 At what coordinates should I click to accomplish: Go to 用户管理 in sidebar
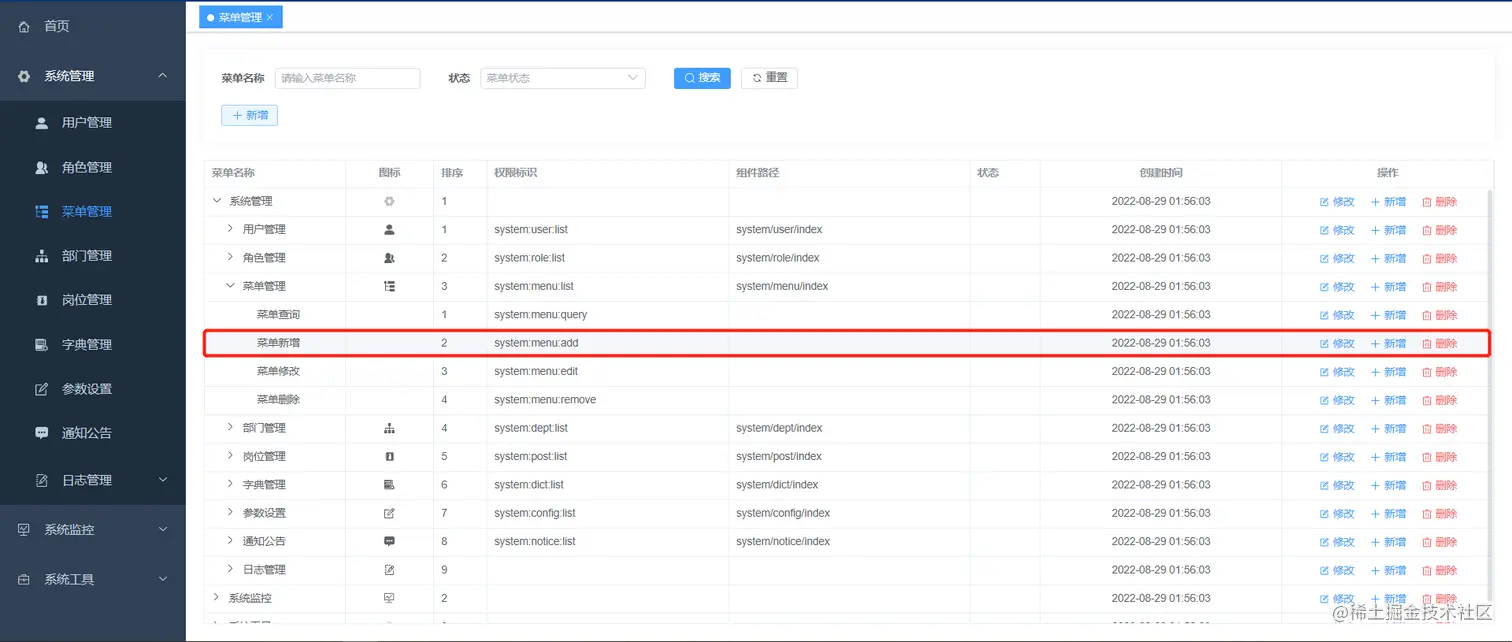pyautogui.click(x=92, y=123)
